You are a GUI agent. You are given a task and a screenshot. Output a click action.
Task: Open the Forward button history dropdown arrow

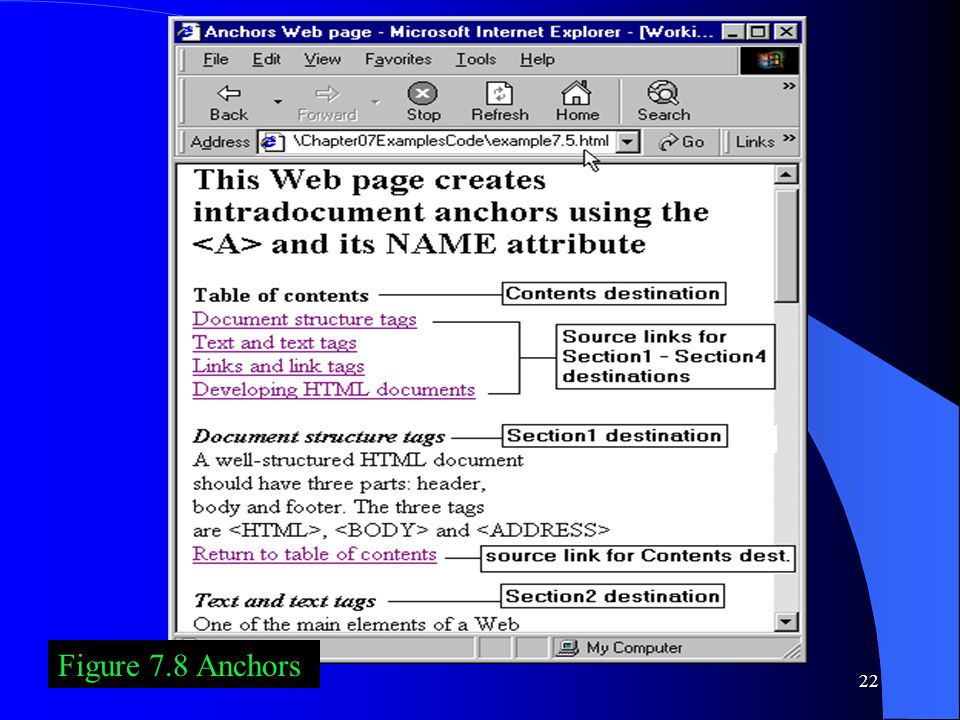(375, 102)
